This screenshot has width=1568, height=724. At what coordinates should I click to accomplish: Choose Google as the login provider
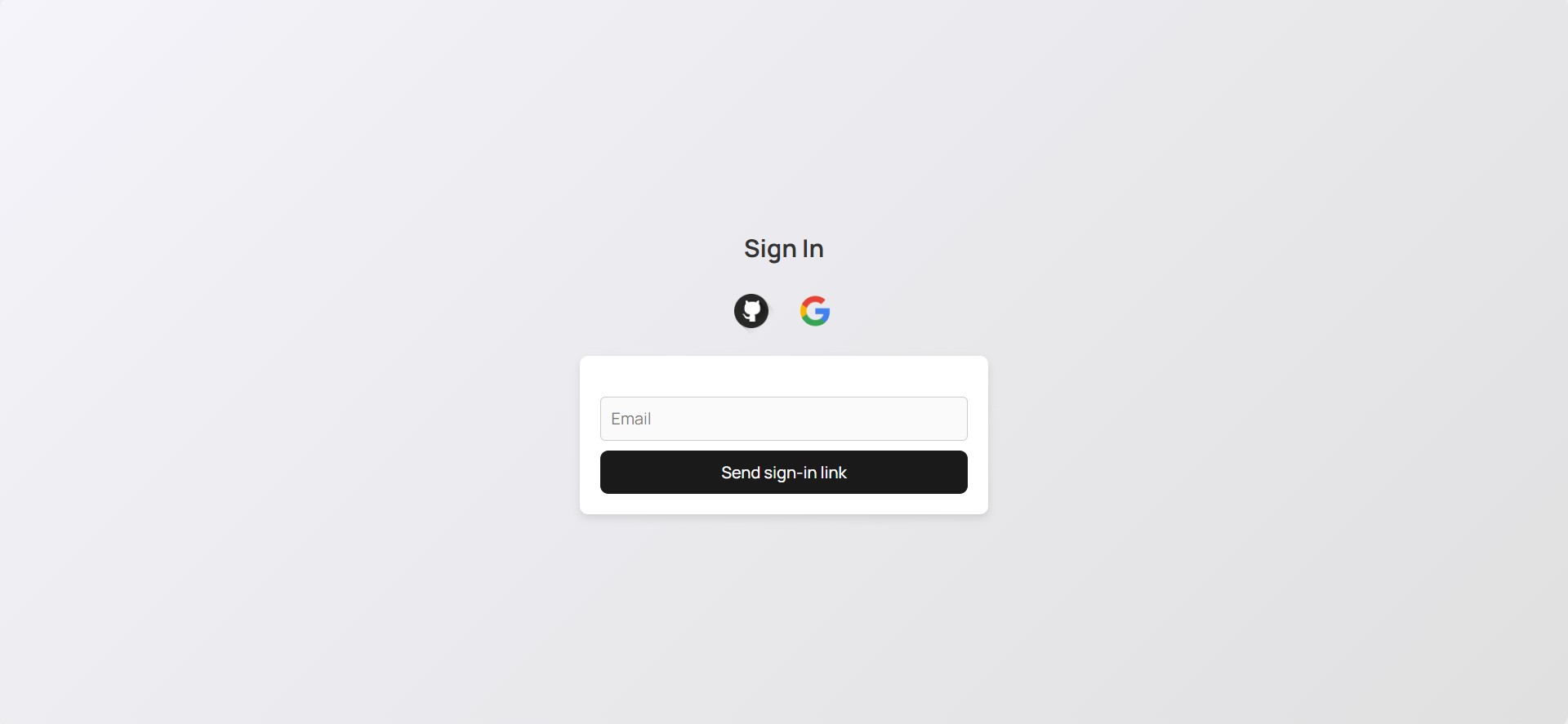tap(815, 311)
